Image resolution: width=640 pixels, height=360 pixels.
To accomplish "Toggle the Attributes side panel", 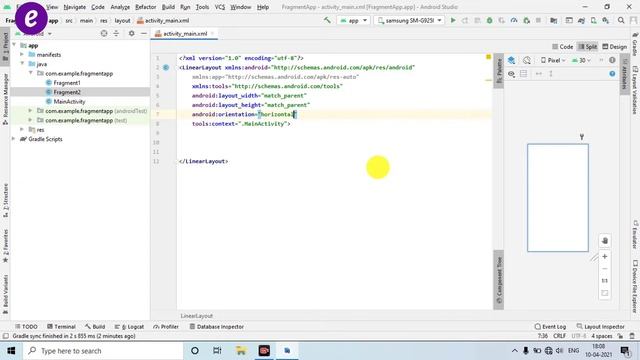I will pyautogui.click(x=624, y=74).
